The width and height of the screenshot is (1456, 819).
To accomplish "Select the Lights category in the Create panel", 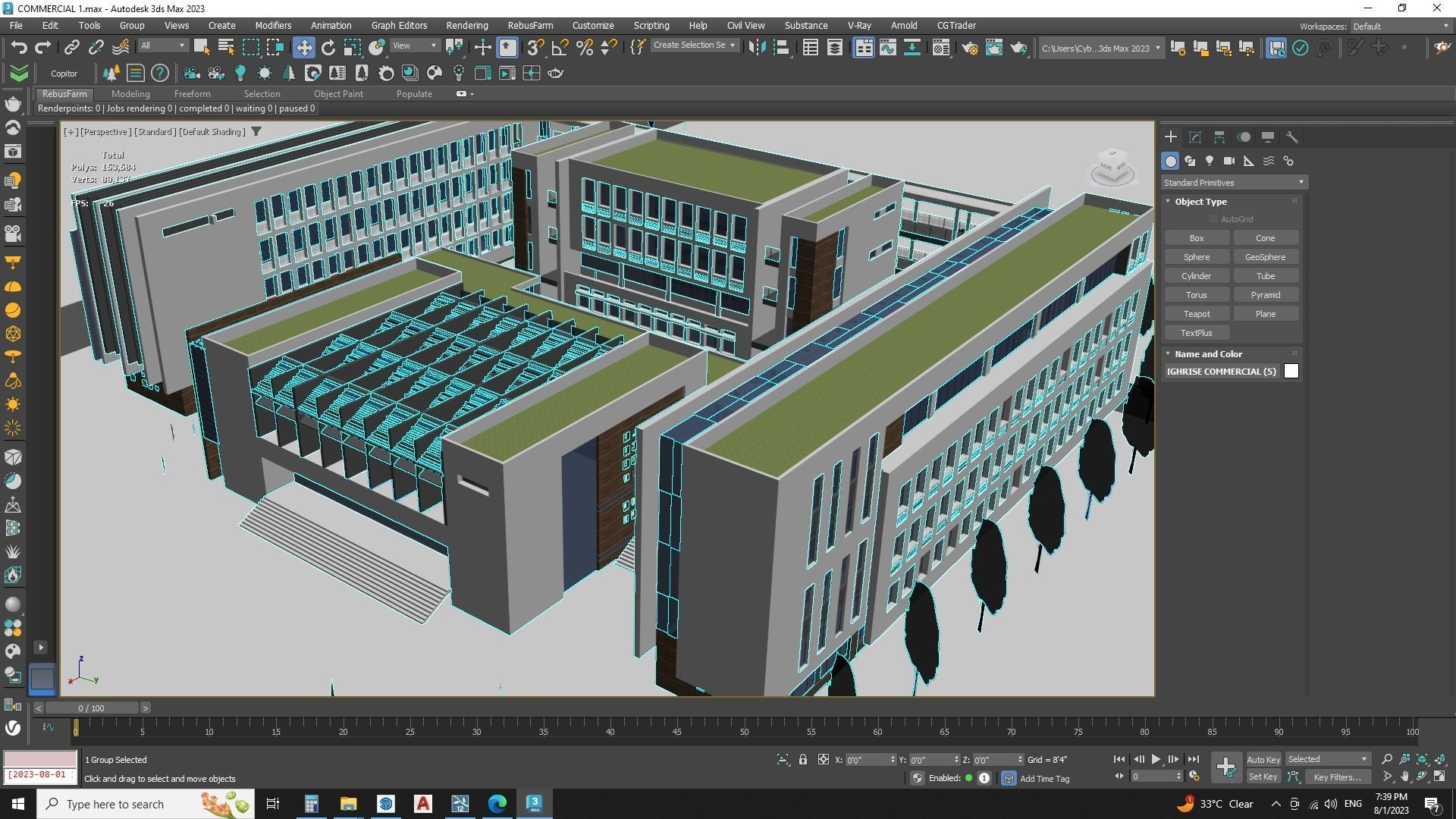I will pyautogui.click(x=1209, y=161).
